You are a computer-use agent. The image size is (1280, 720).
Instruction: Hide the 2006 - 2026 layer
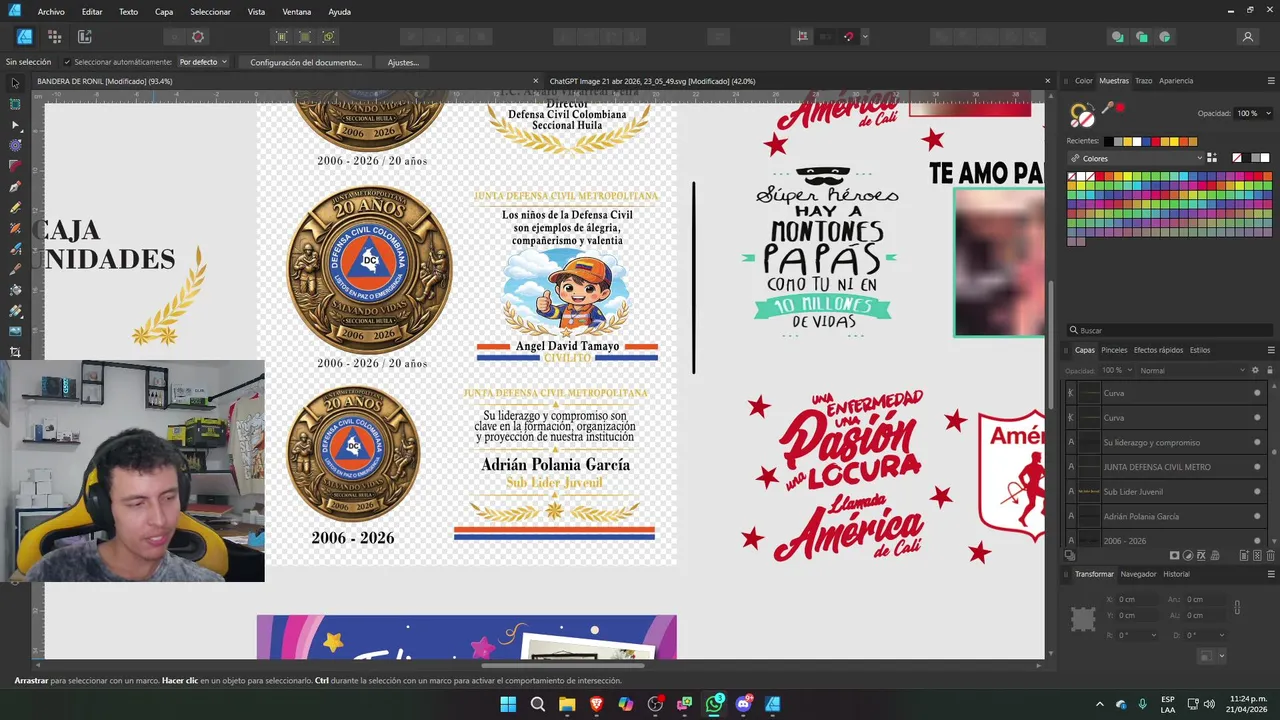(1257, 541)
